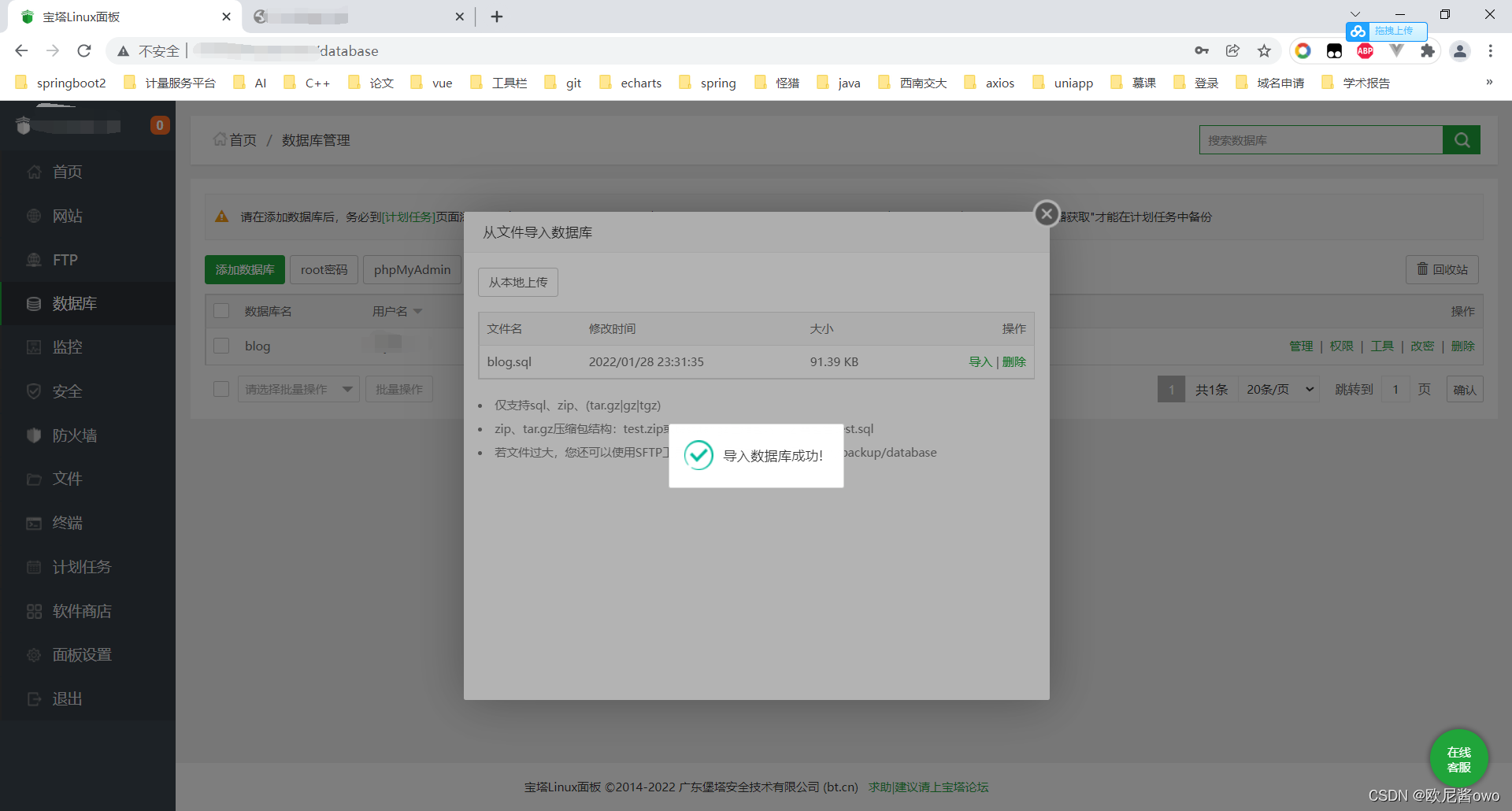
Task: Click 工具 link for blog database
Action: tap(1382, 346)
